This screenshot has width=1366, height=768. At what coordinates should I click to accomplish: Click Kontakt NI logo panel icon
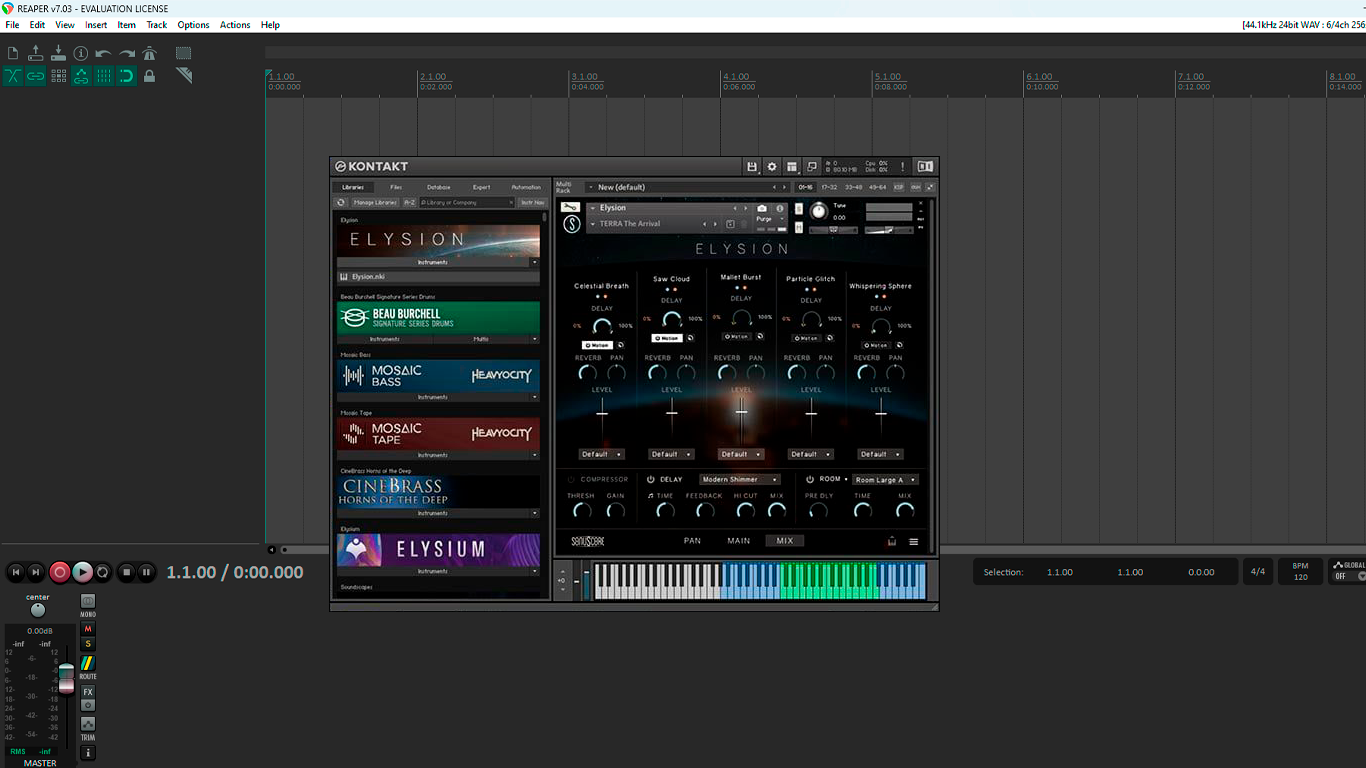925,167
